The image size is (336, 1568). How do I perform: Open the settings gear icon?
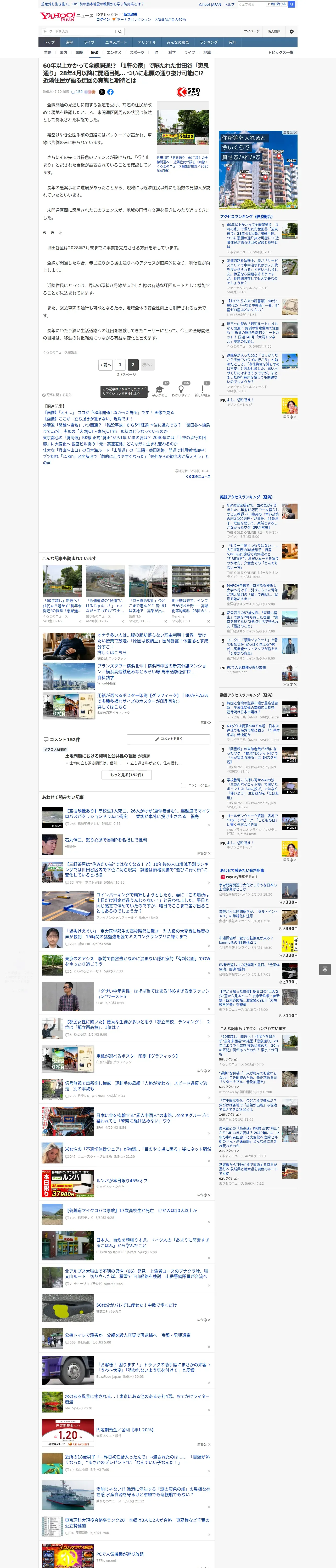click(291, 32)
